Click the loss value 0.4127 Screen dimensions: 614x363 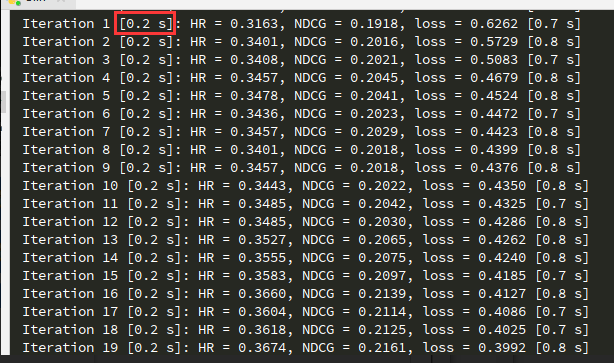[x=502, y=294]
